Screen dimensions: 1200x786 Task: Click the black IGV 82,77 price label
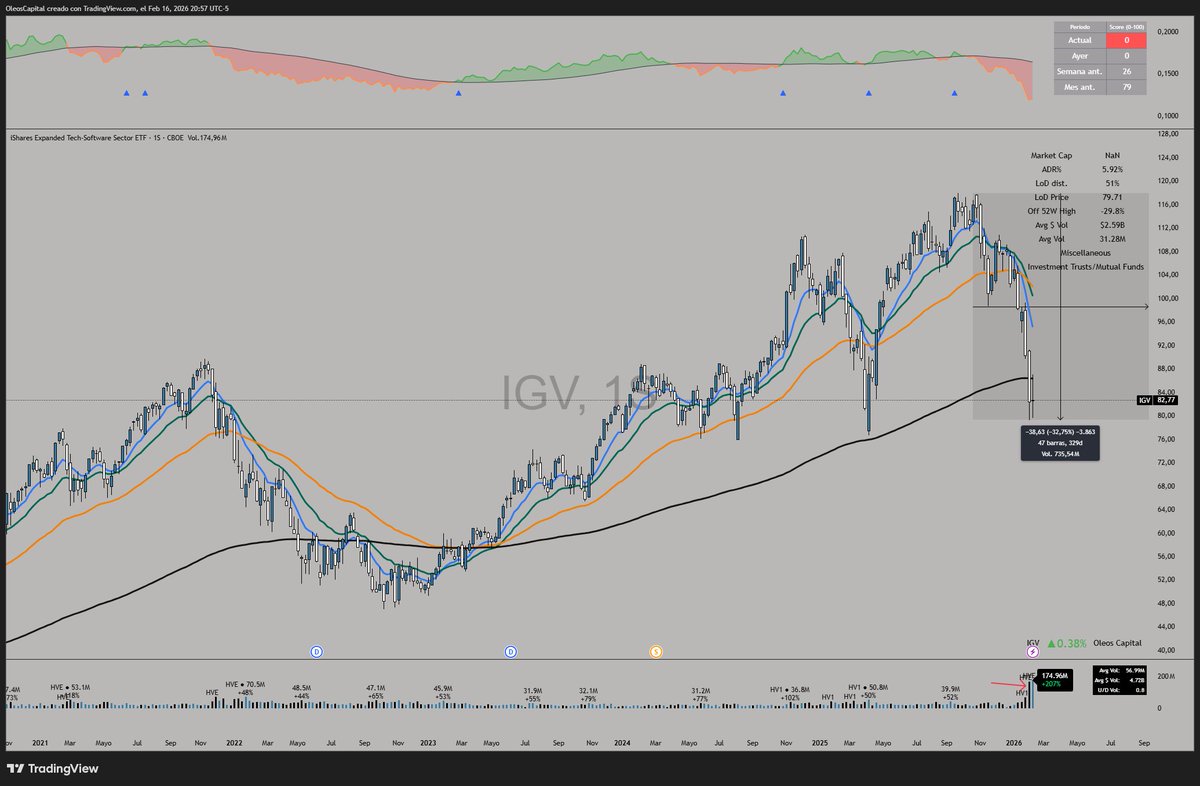click(1156, 400)
